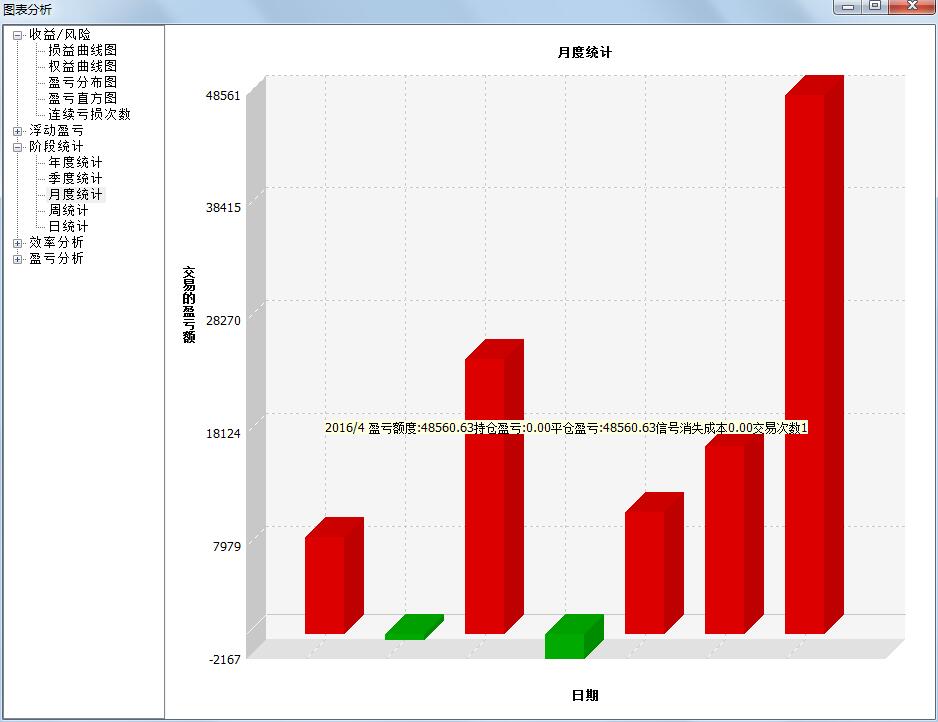
Task: Select 盈亏直方图 in the tree
Action: 83,99
